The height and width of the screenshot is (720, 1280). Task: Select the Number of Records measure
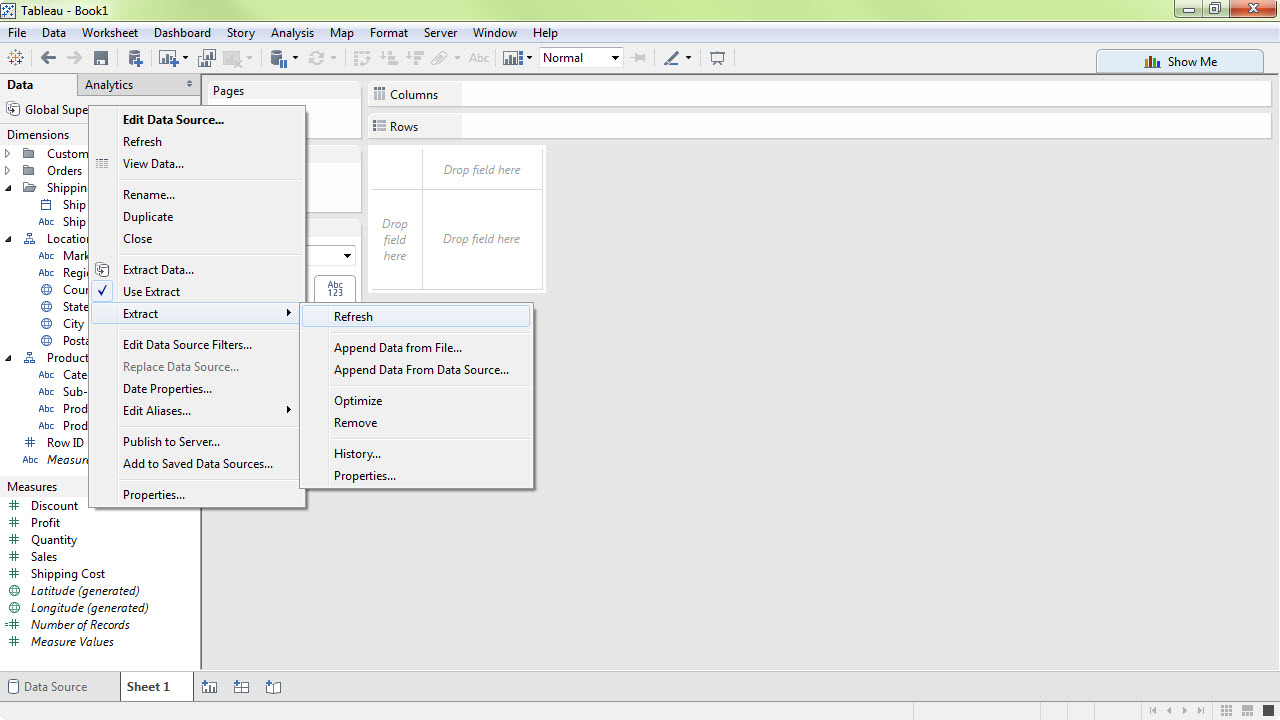click(x=80, y=625)
